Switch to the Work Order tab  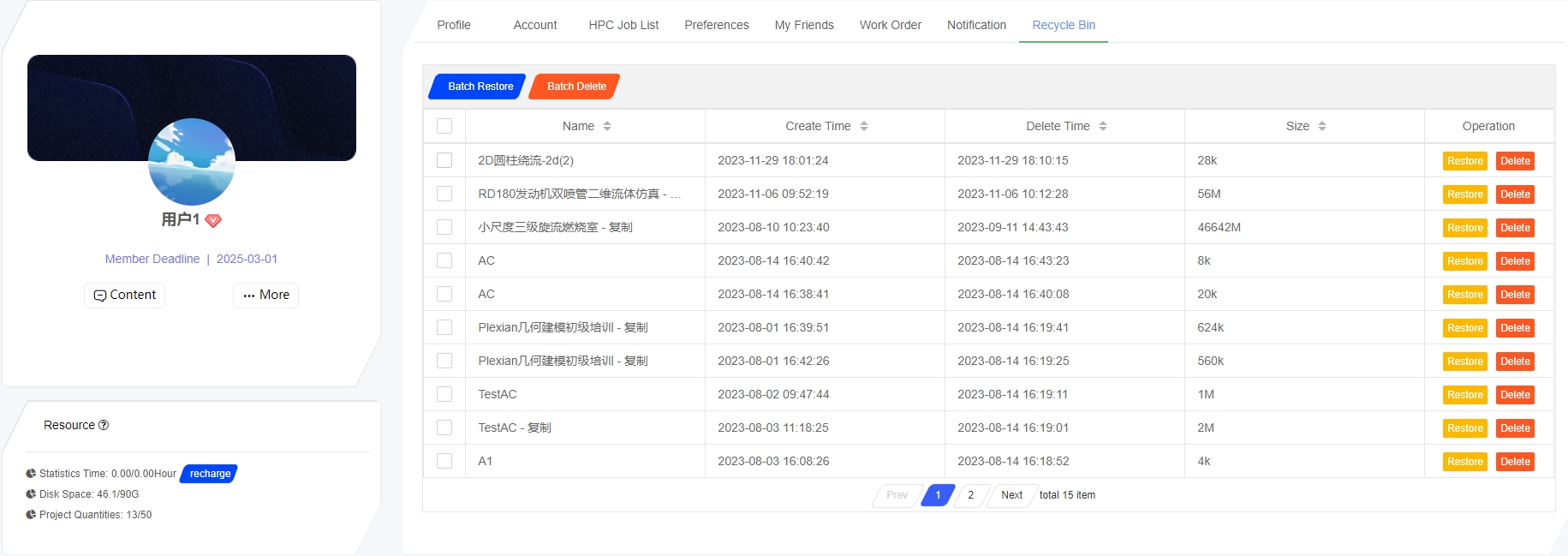coord(891,25)
